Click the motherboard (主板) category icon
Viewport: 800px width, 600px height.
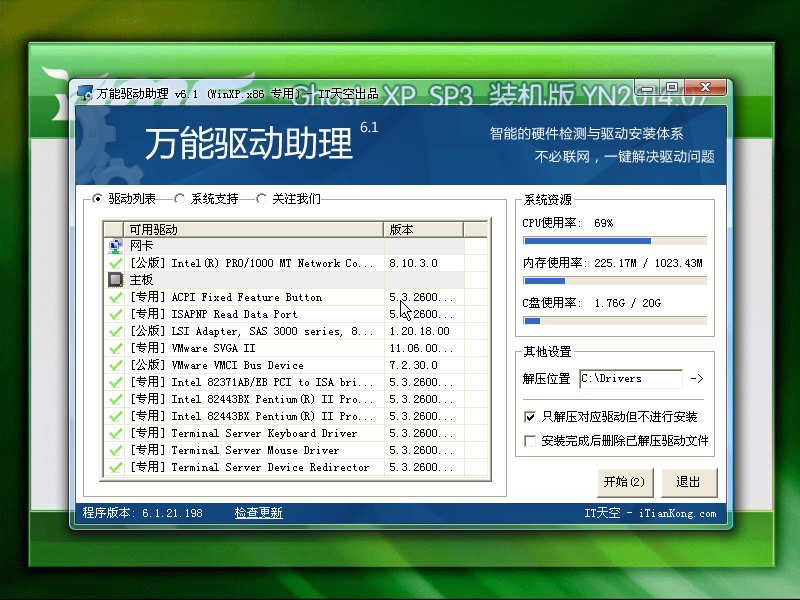coord(115,280)
